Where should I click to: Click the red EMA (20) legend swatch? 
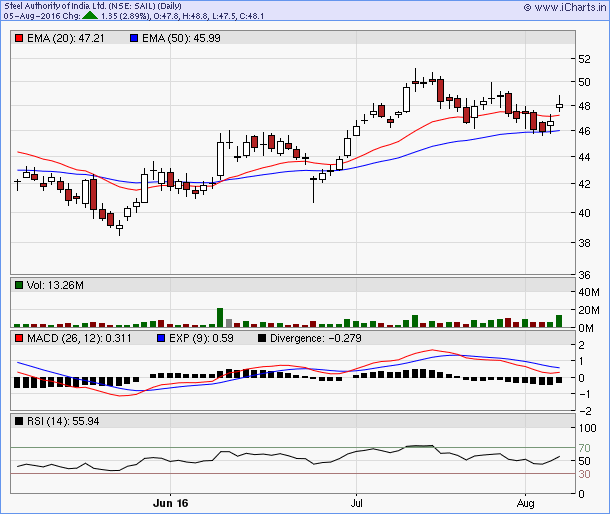19,38
